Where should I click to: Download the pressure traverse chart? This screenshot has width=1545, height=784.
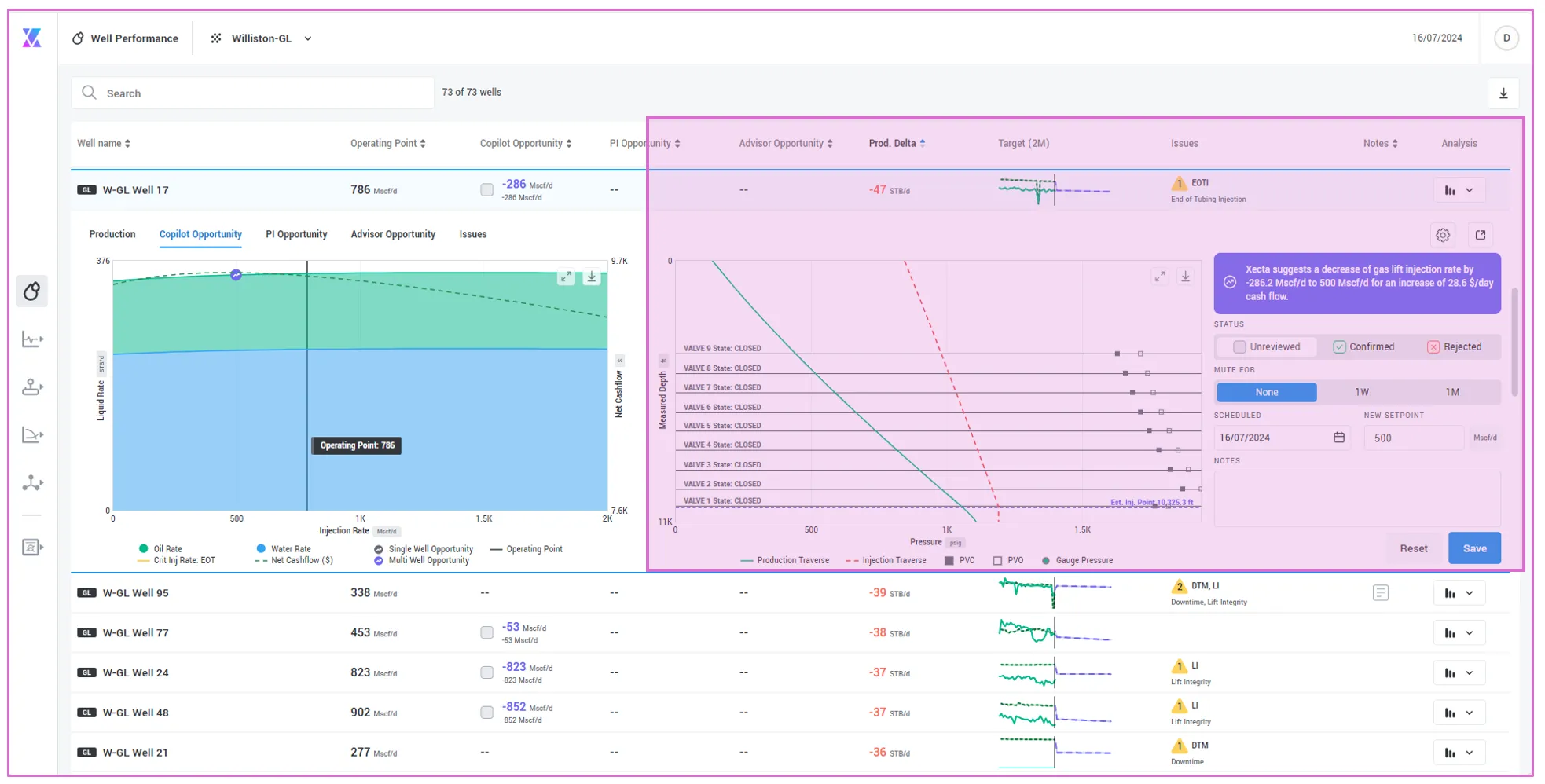(x=1185, y=277)
